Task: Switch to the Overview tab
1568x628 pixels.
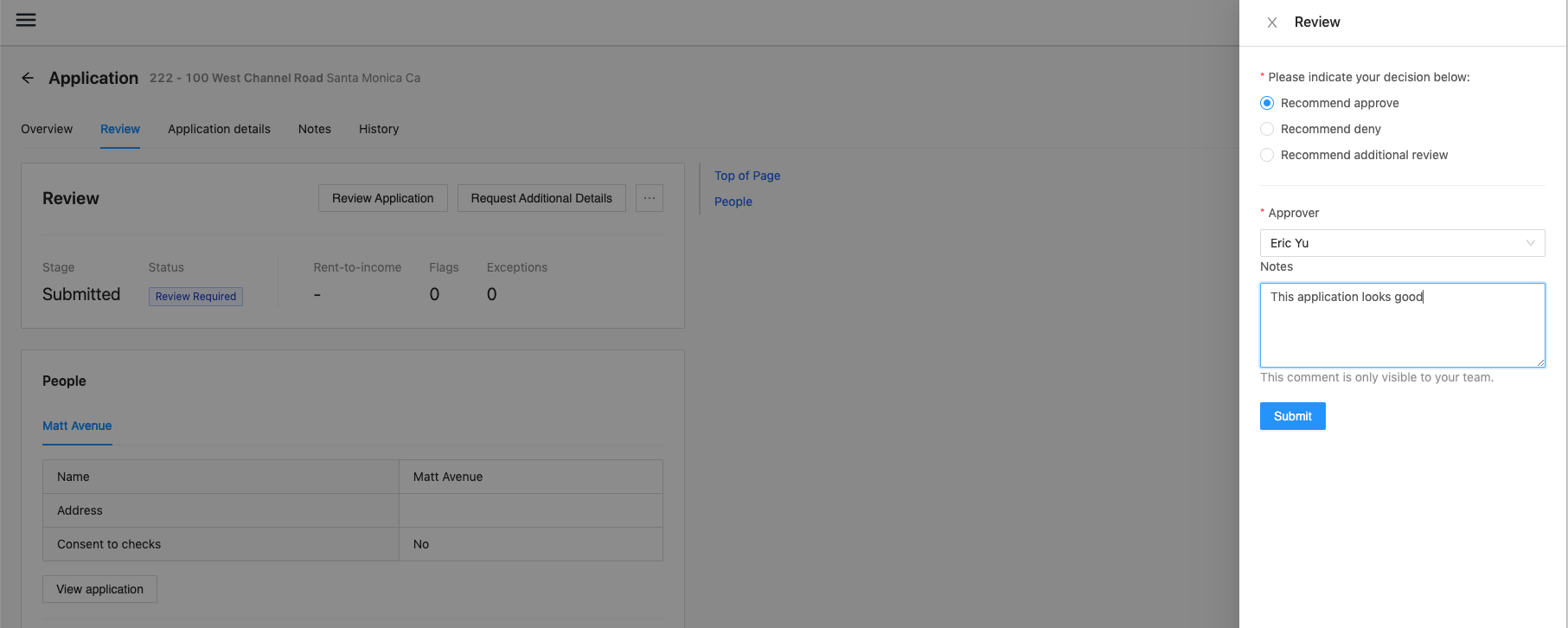Action: point(47,129)
